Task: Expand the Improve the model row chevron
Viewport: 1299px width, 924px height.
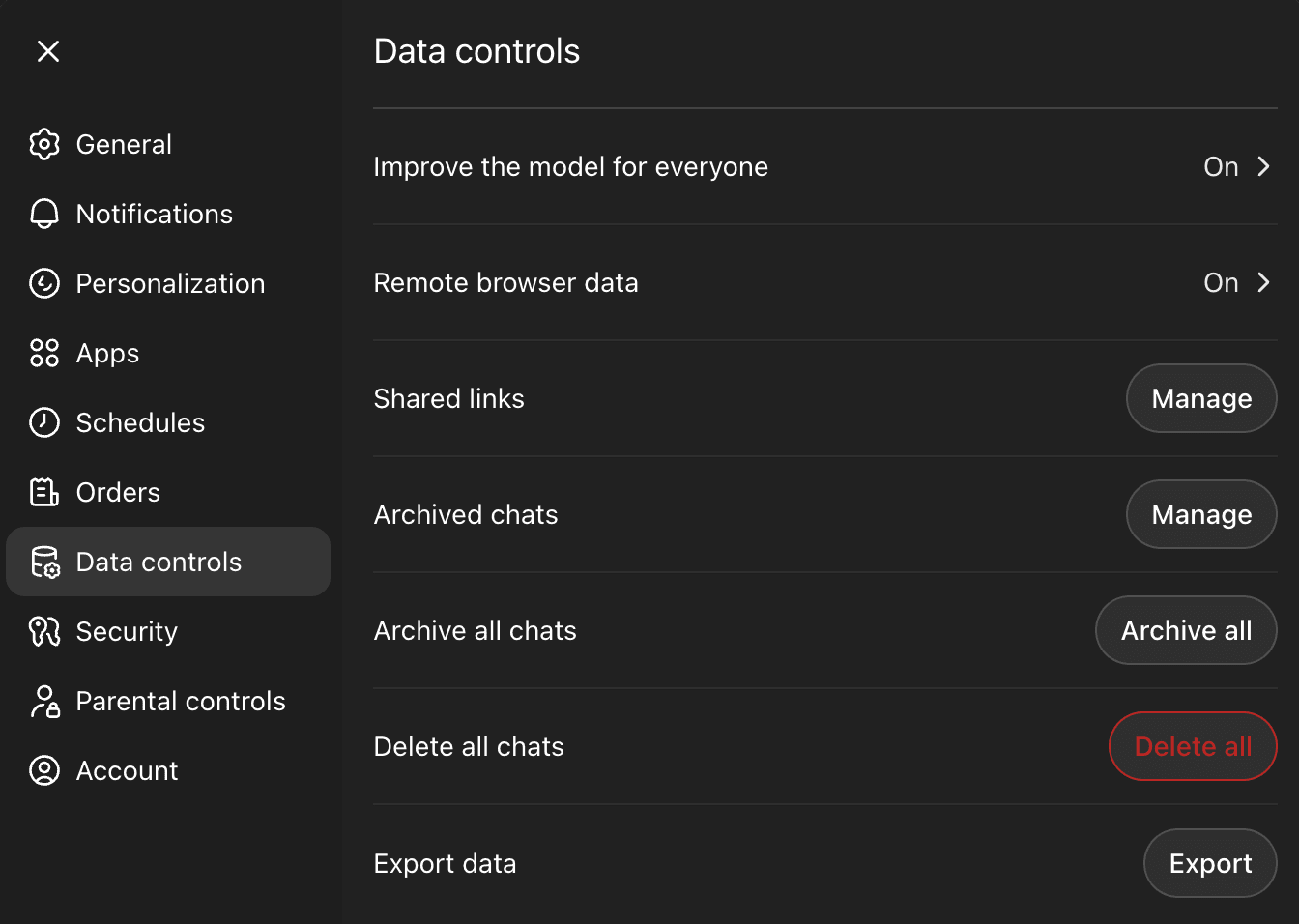Action: tap(1263, 166)
